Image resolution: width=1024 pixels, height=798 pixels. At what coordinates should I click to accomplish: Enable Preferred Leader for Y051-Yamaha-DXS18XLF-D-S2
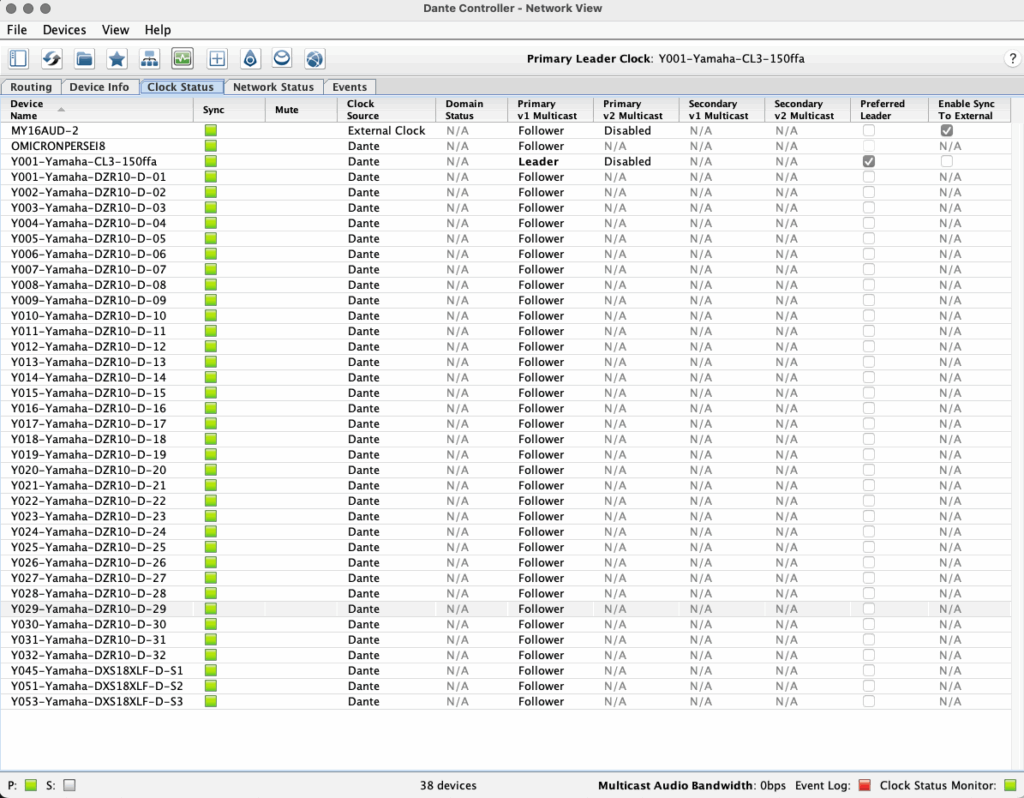pyautogui.click(x=869, y=686)
